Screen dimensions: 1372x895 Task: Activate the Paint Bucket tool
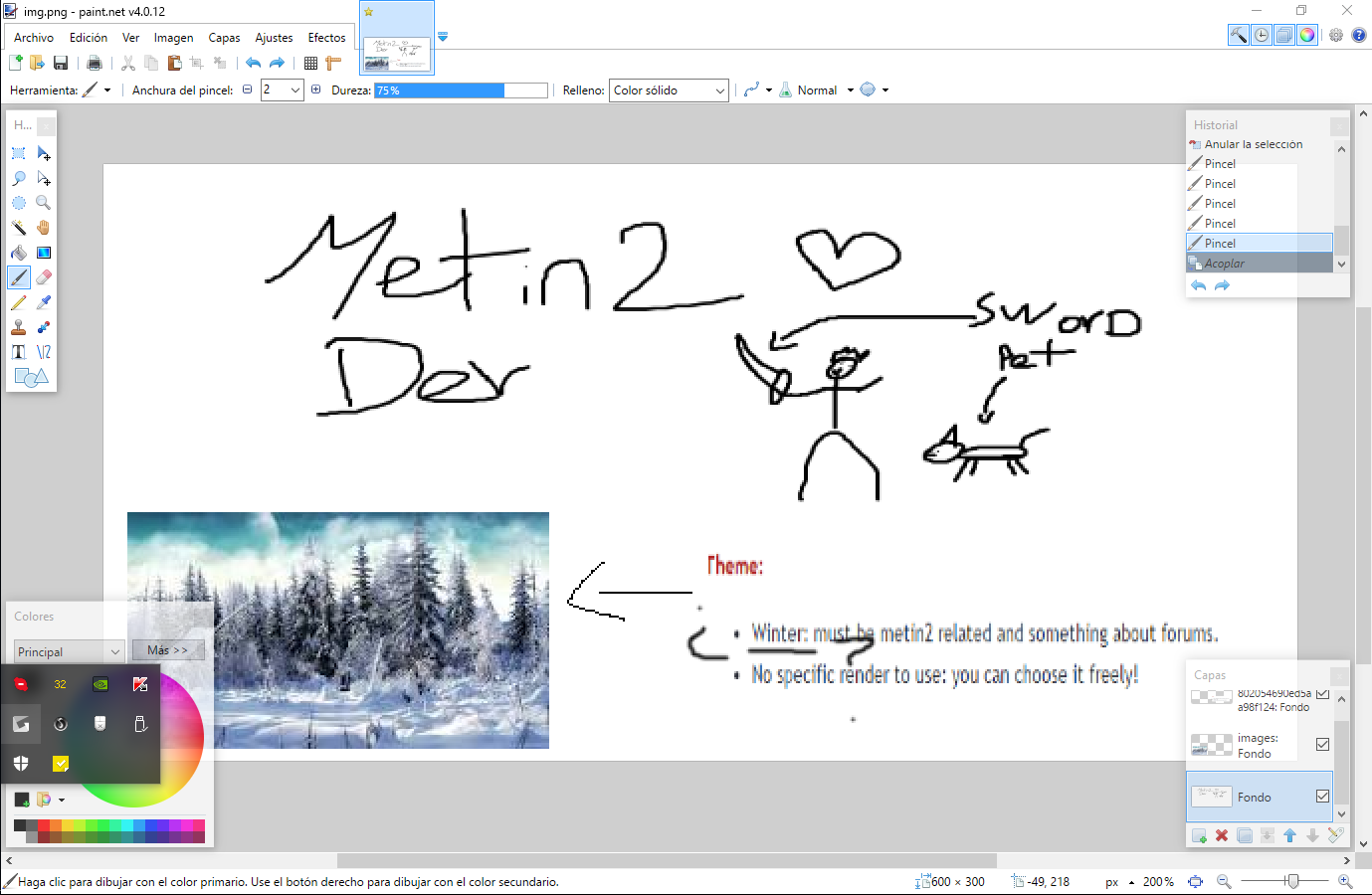click(19, 253)
